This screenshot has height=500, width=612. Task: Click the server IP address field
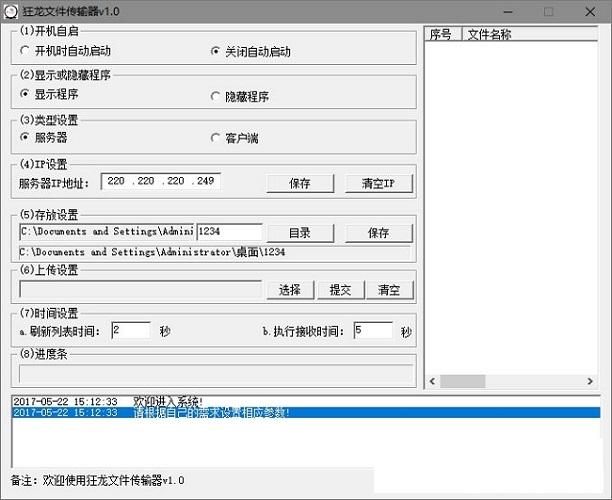[160, 182]
